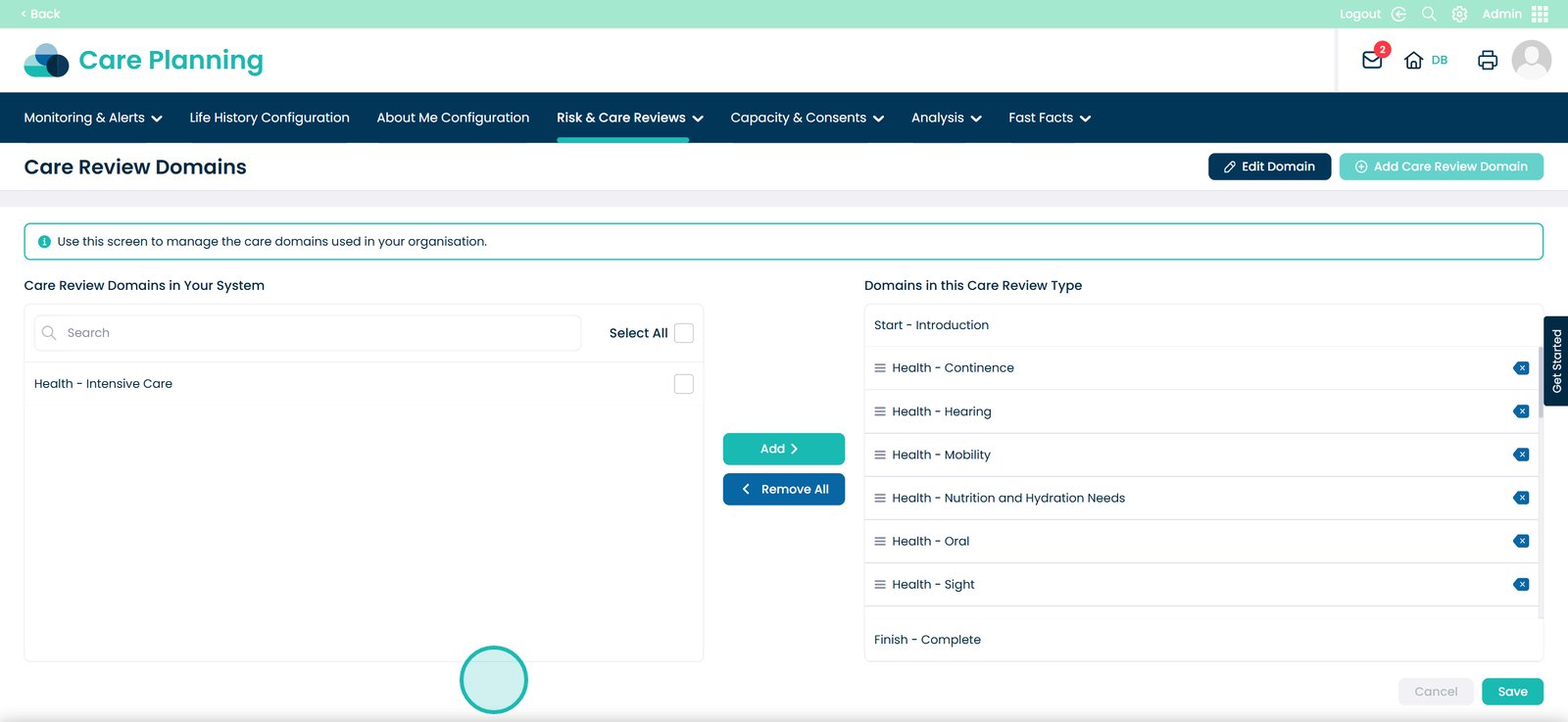Open the mail inbox icon with notification badge
This screenshot has width=1568, height=722.
click(x=1372, y=60)
